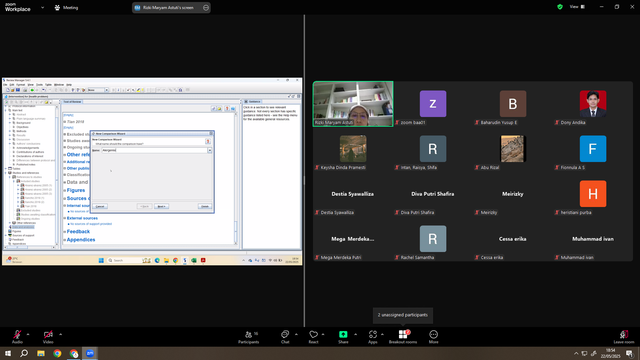The height and width of the screenshot is (360, 640).
Task: Expand the share options caret beside Share
Action: [x=356, y=334]
